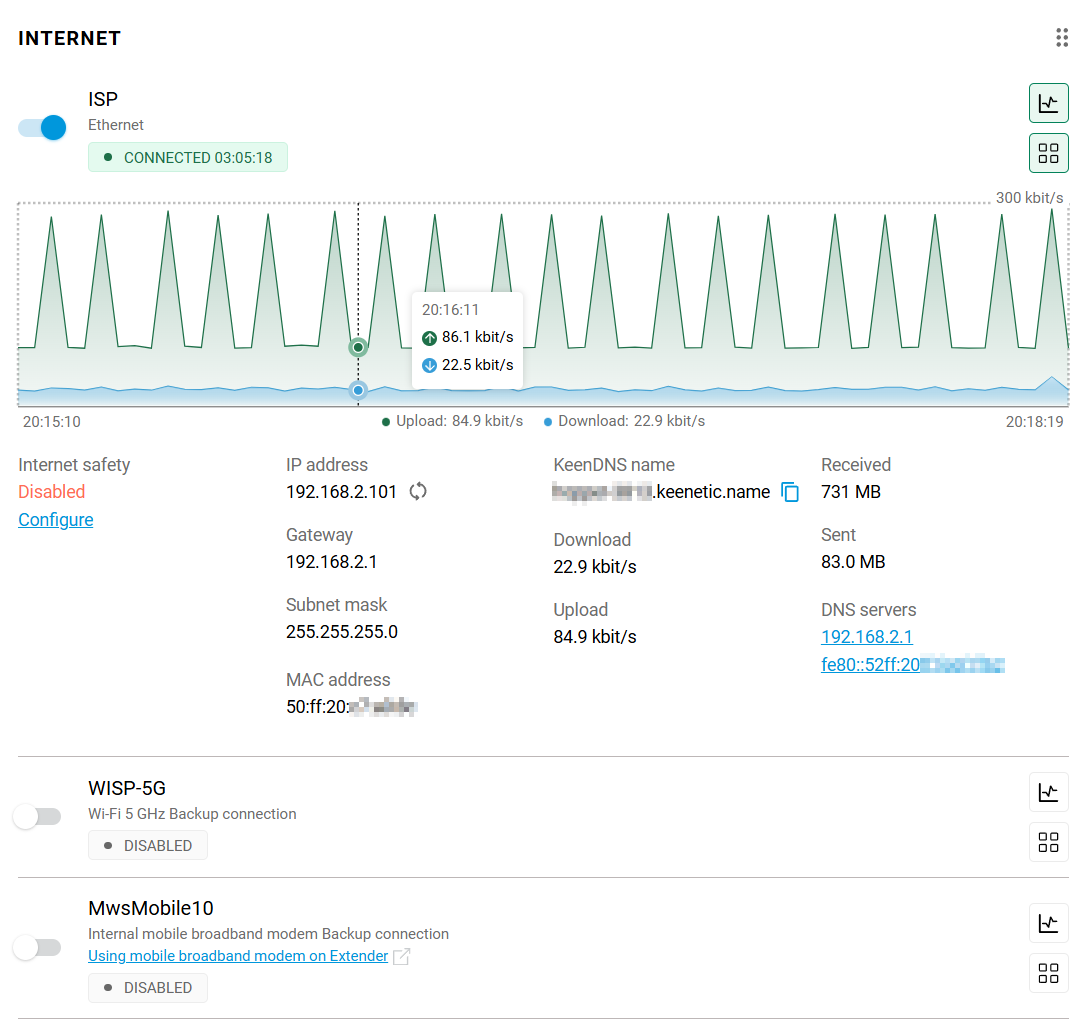Click the ISP details grid icon

(1048, 153)
